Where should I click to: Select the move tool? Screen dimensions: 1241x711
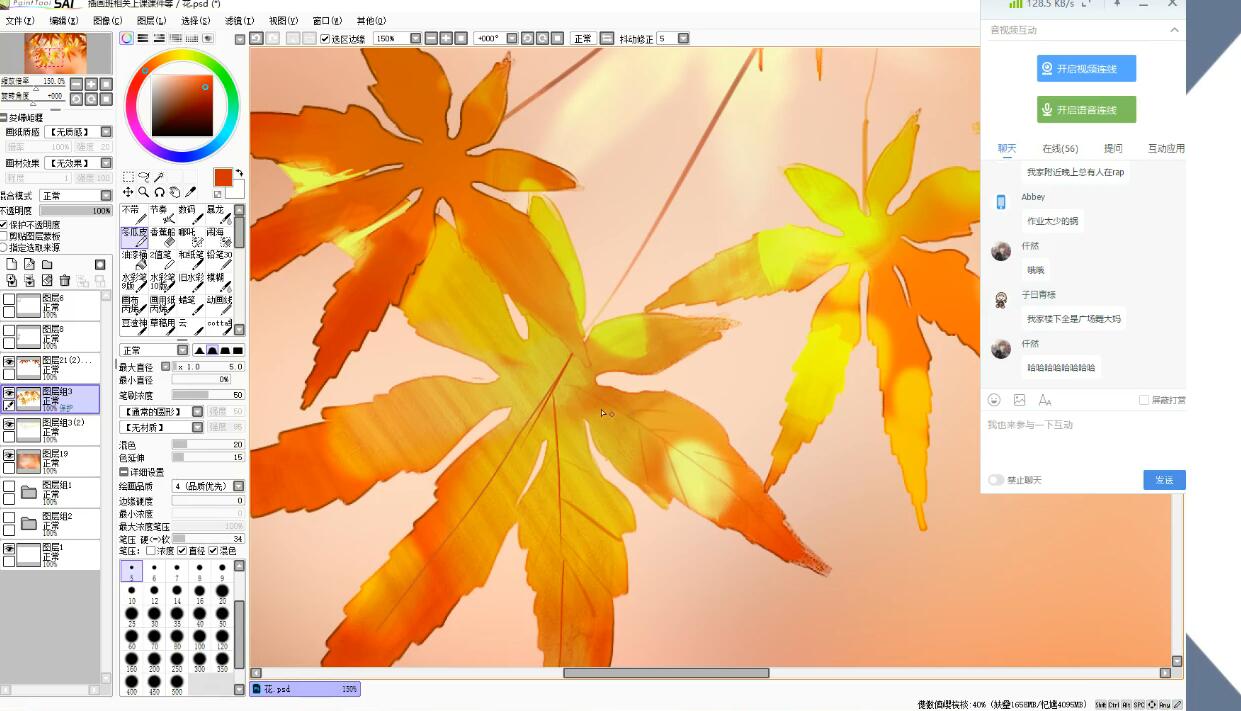click(128, 192)
